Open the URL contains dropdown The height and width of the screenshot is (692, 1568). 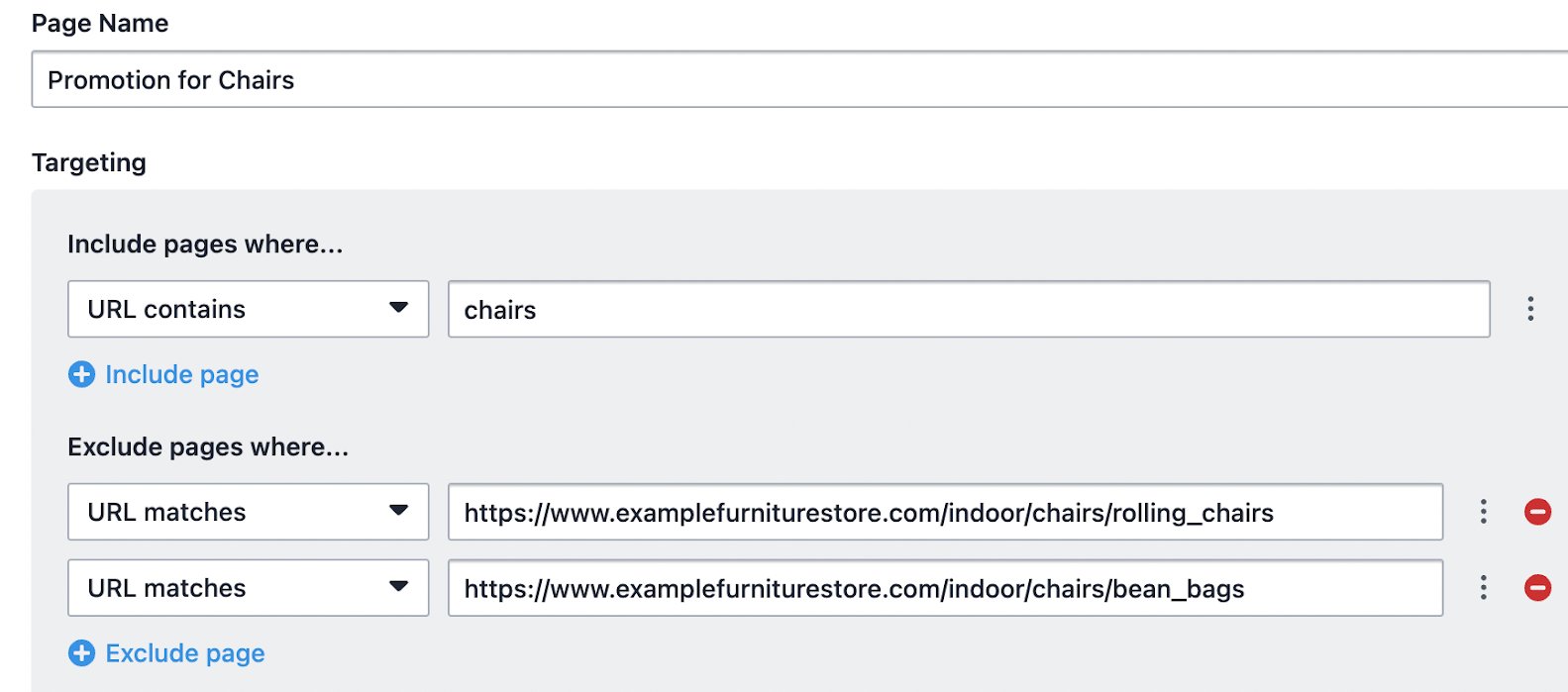(x=248, y=309)
